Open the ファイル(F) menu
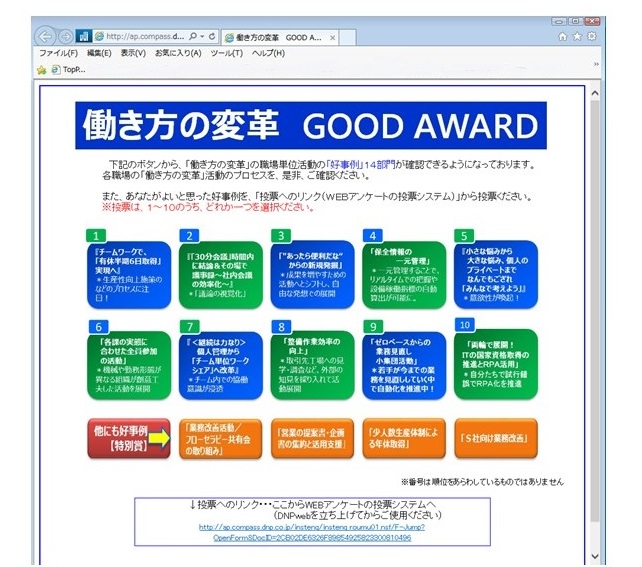 57,53
